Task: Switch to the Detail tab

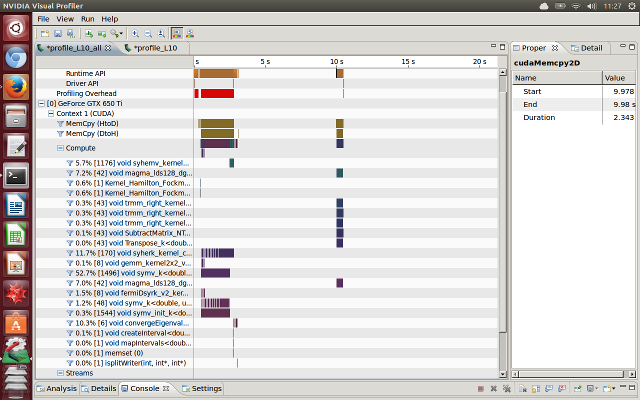Action: pyautogui.click(x=587, y=48)
